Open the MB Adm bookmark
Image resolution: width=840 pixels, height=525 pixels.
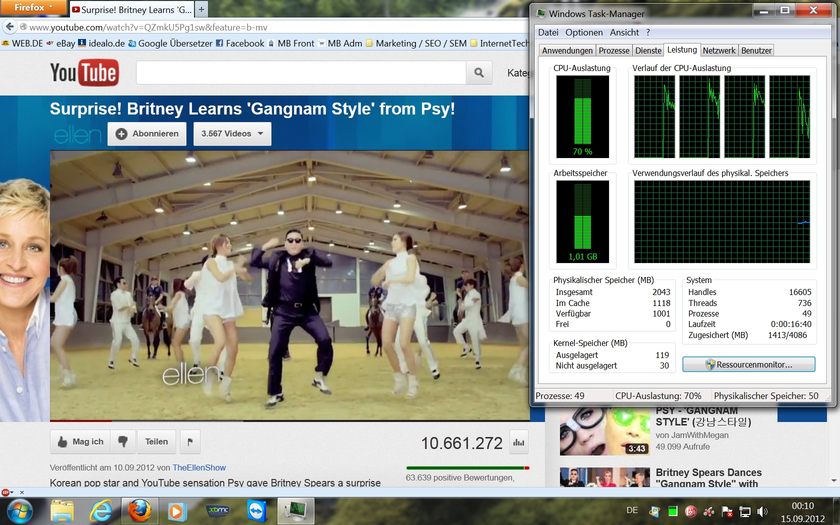coord(340,43)
